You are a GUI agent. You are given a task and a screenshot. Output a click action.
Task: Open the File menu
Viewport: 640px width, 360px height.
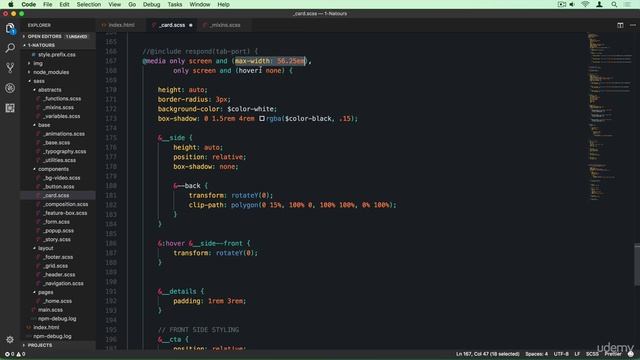click(48, 4)
